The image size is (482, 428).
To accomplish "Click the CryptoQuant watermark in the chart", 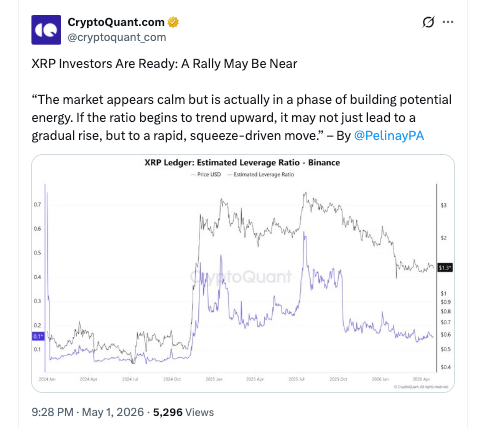I will 241,277.
